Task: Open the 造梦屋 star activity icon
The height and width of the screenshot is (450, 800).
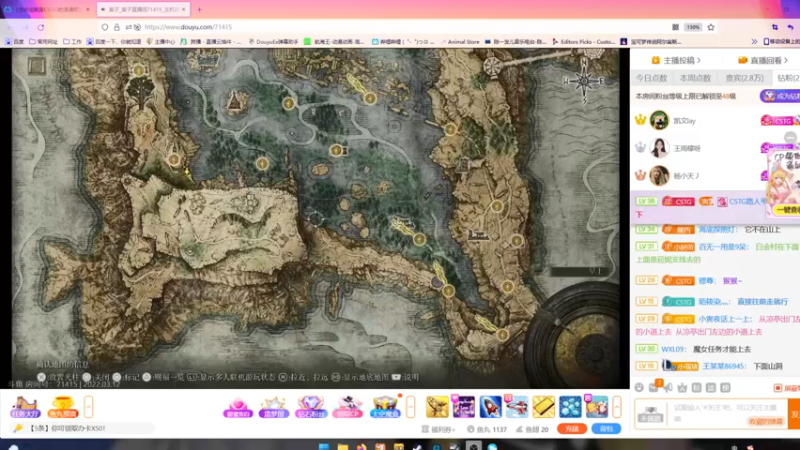Action: pos(274,407)
